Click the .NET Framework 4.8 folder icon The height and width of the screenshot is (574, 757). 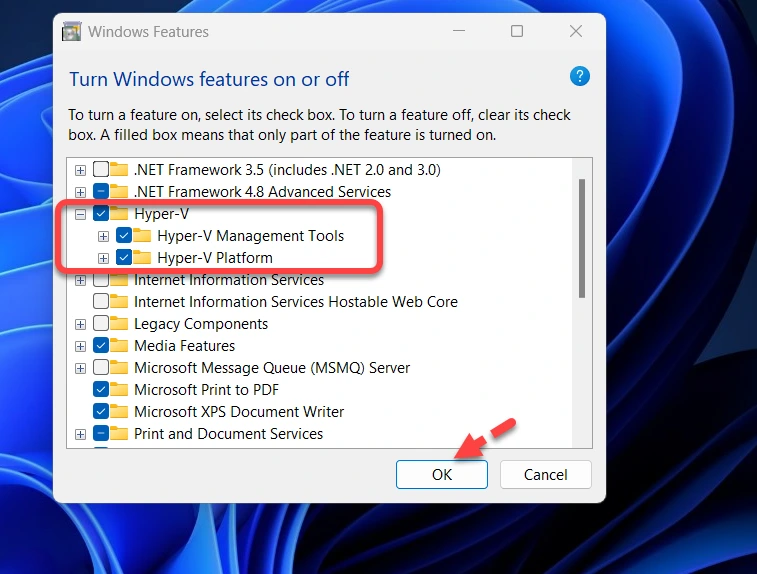tap(119, 192)
